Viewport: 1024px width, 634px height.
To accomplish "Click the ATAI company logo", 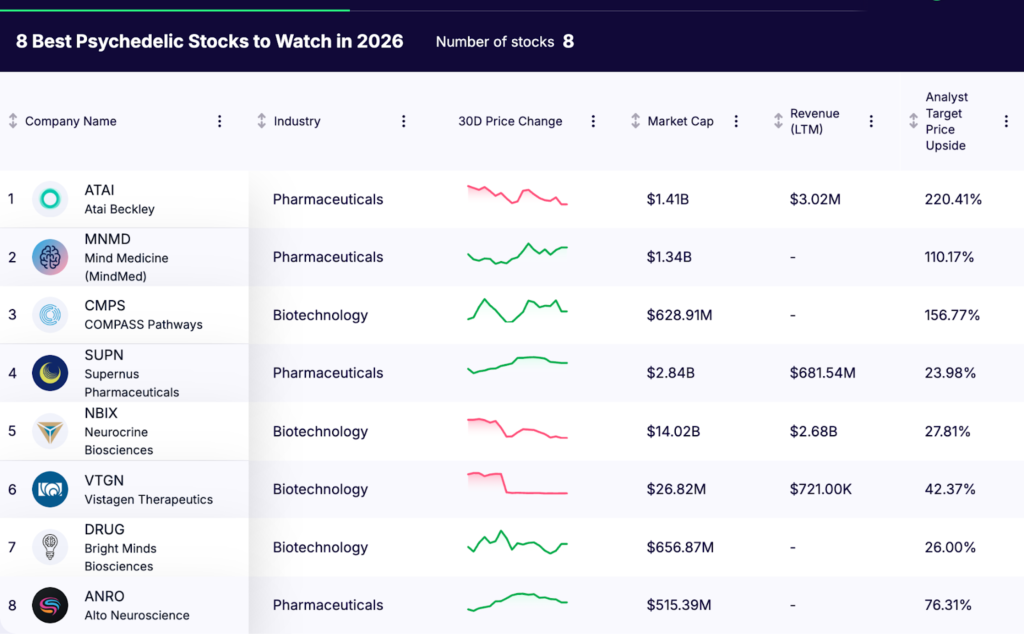I will pyautogui.click(x=48, y=199).
